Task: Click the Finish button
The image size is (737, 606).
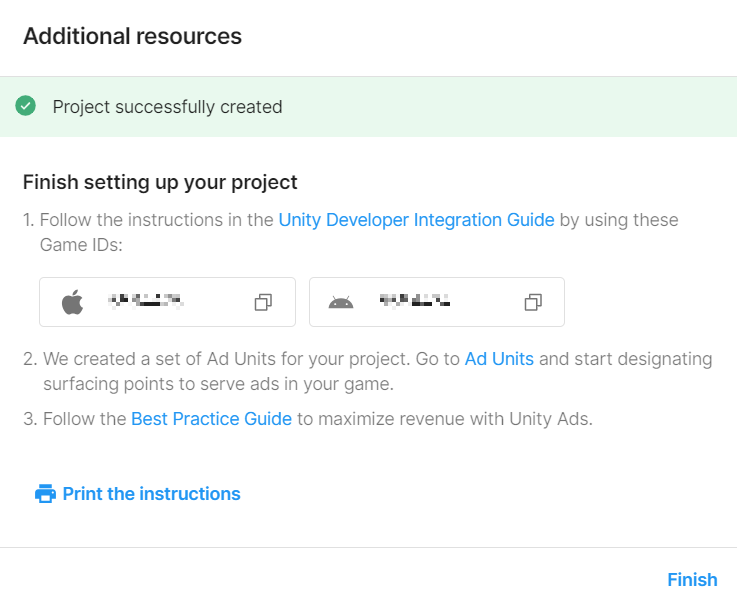Action: (692, 580)
